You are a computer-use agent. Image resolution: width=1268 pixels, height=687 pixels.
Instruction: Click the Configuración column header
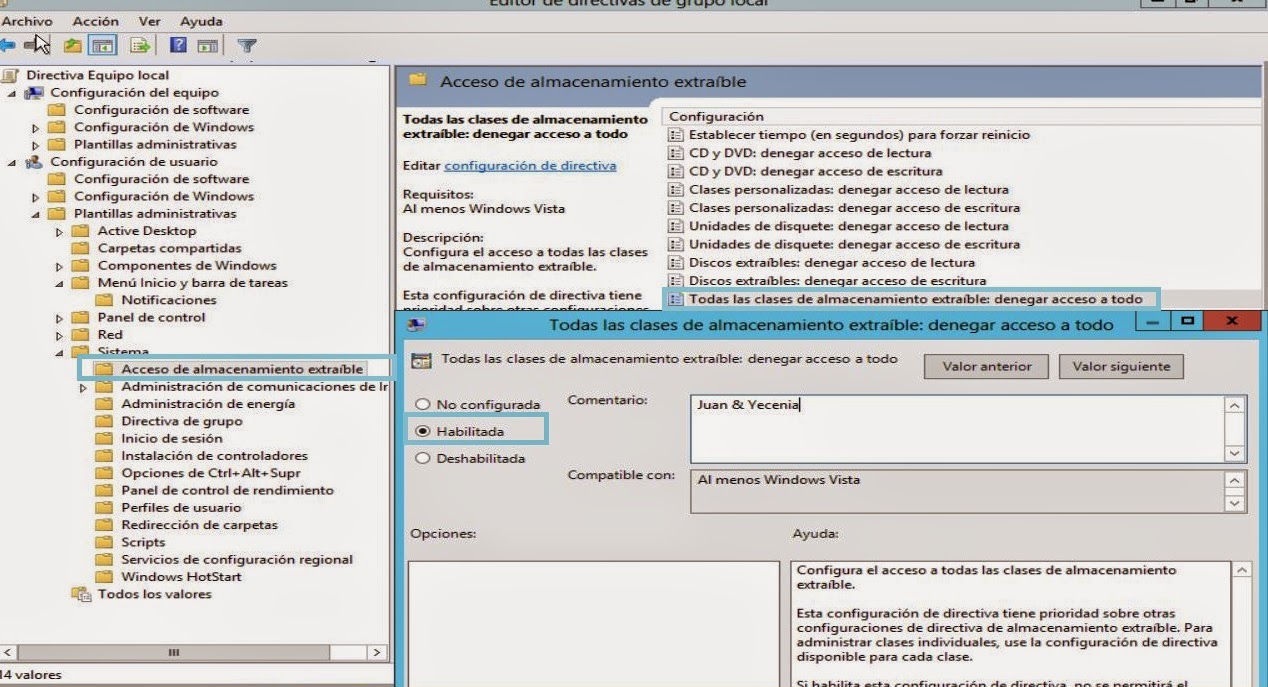coord(716,117)
